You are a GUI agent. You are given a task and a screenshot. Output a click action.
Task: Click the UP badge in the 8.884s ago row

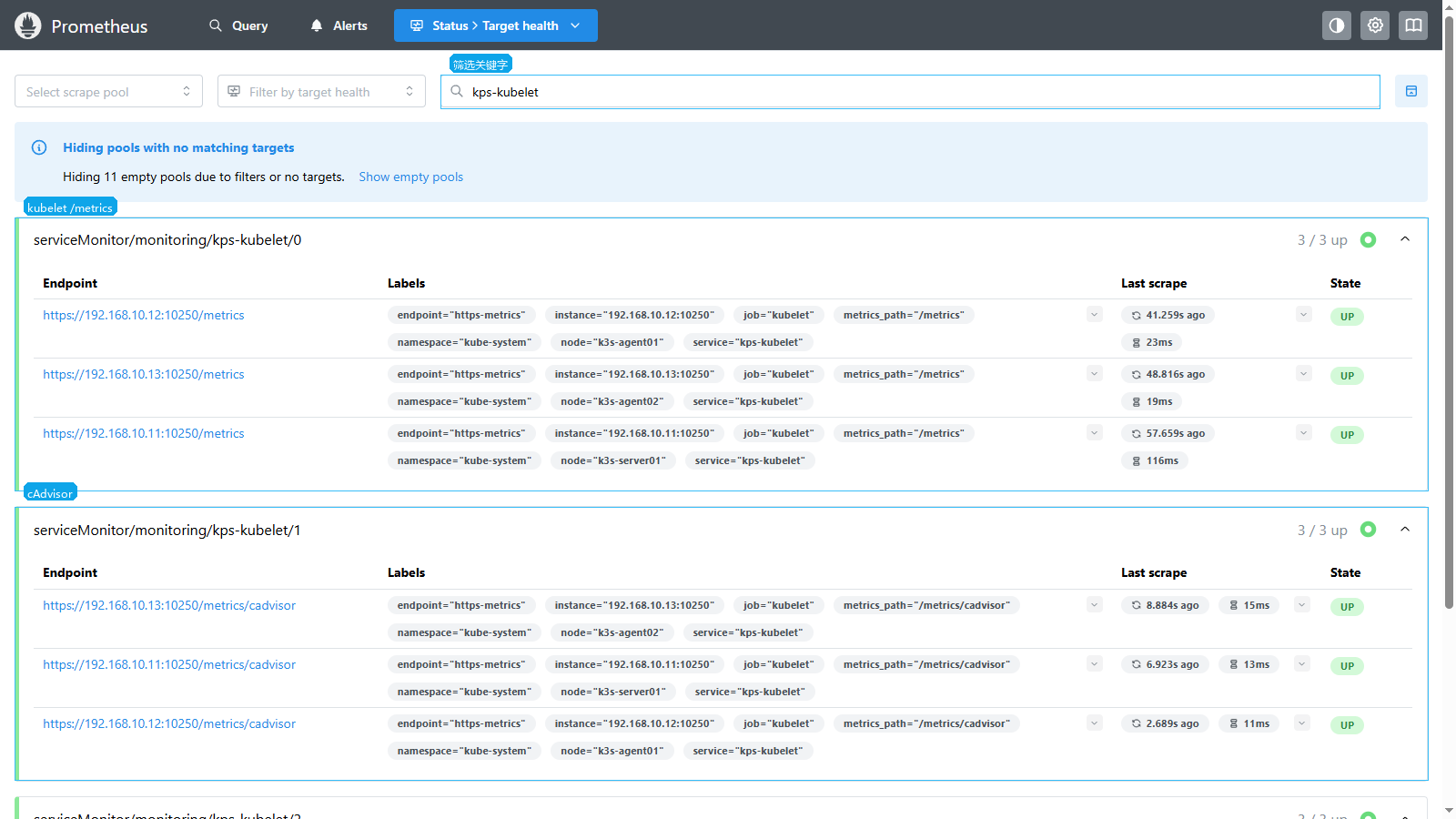coord(1347,607)
